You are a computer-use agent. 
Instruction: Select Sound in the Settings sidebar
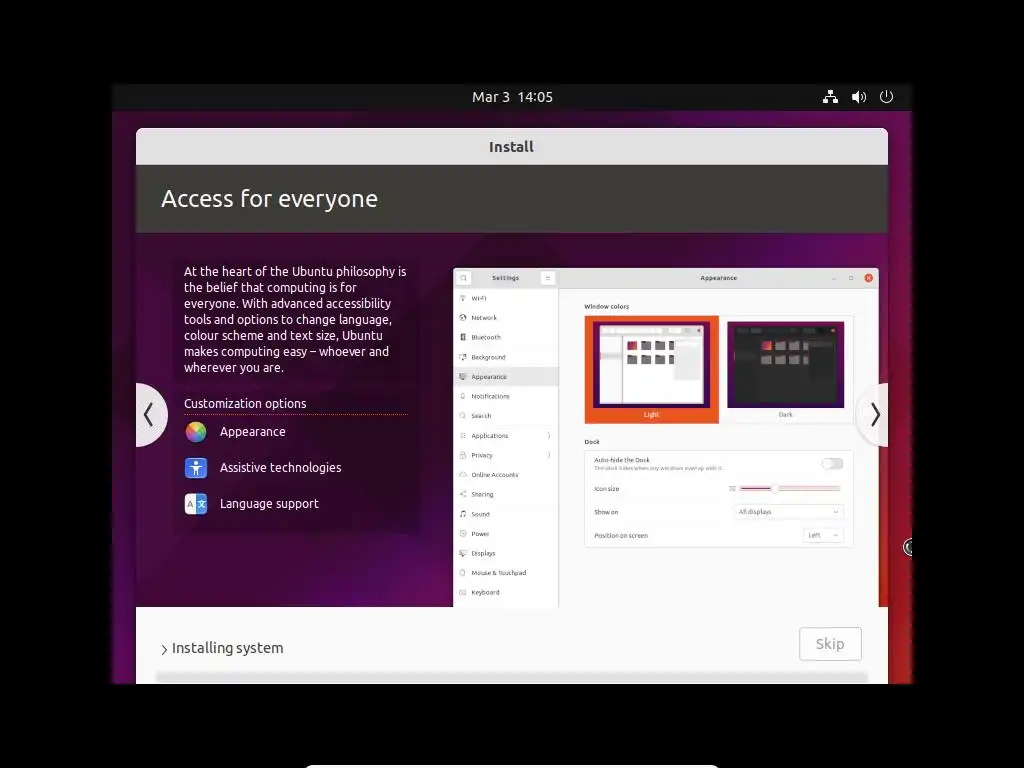point(506,514)
